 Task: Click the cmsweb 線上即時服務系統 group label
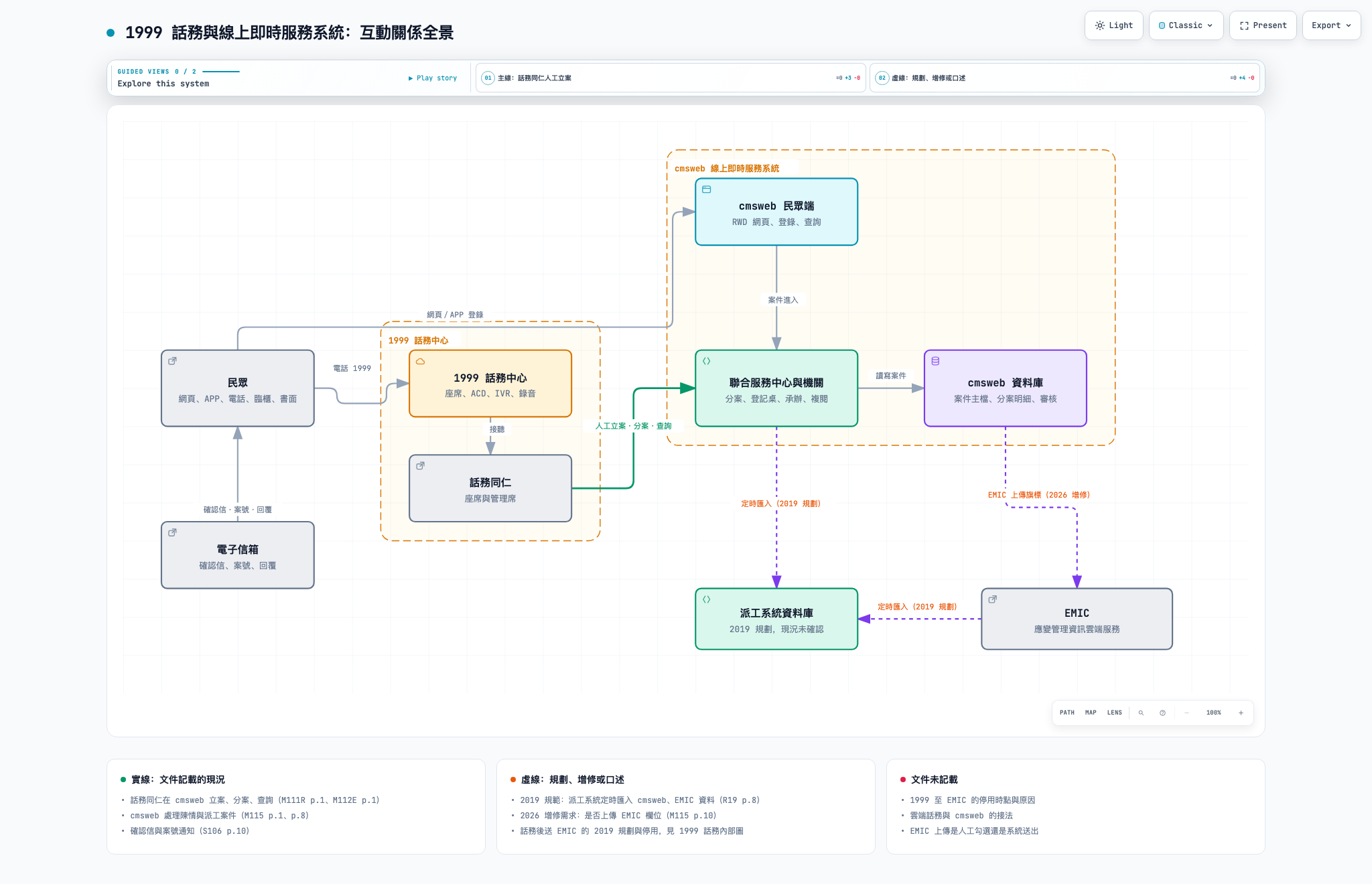point(727,169)
